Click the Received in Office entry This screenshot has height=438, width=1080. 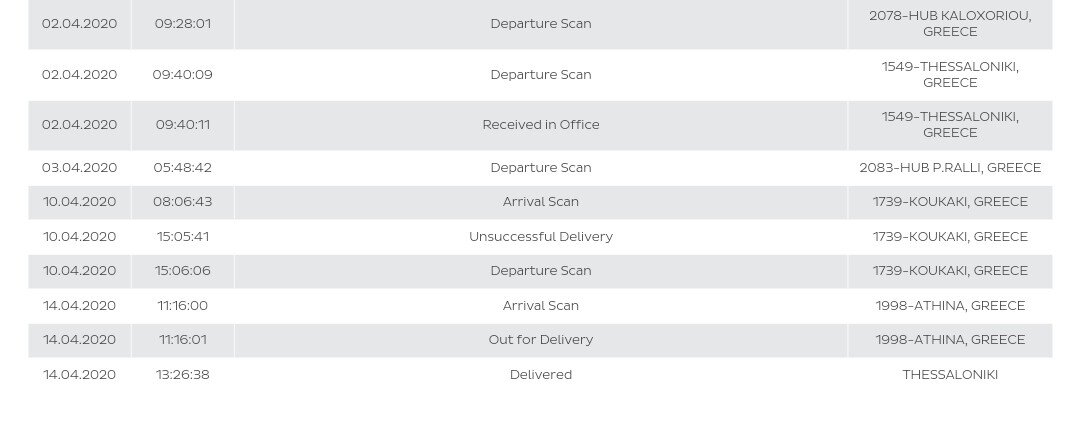[x=541, y=125]
